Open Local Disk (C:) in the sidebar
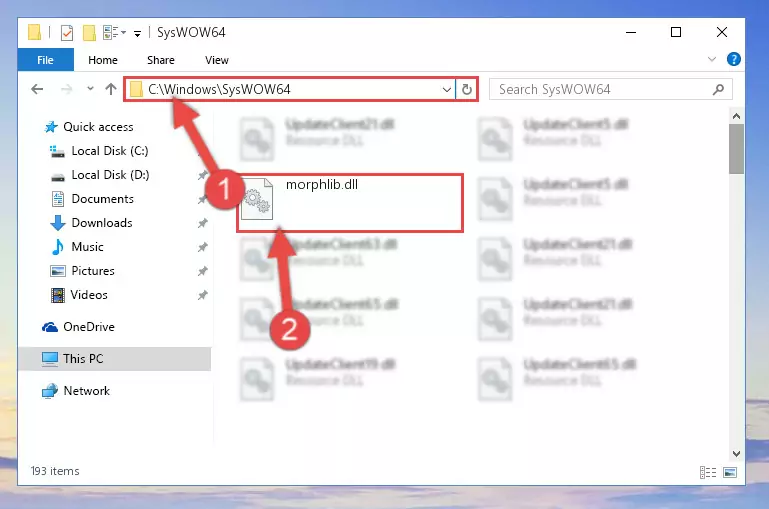 coord(99,151)
